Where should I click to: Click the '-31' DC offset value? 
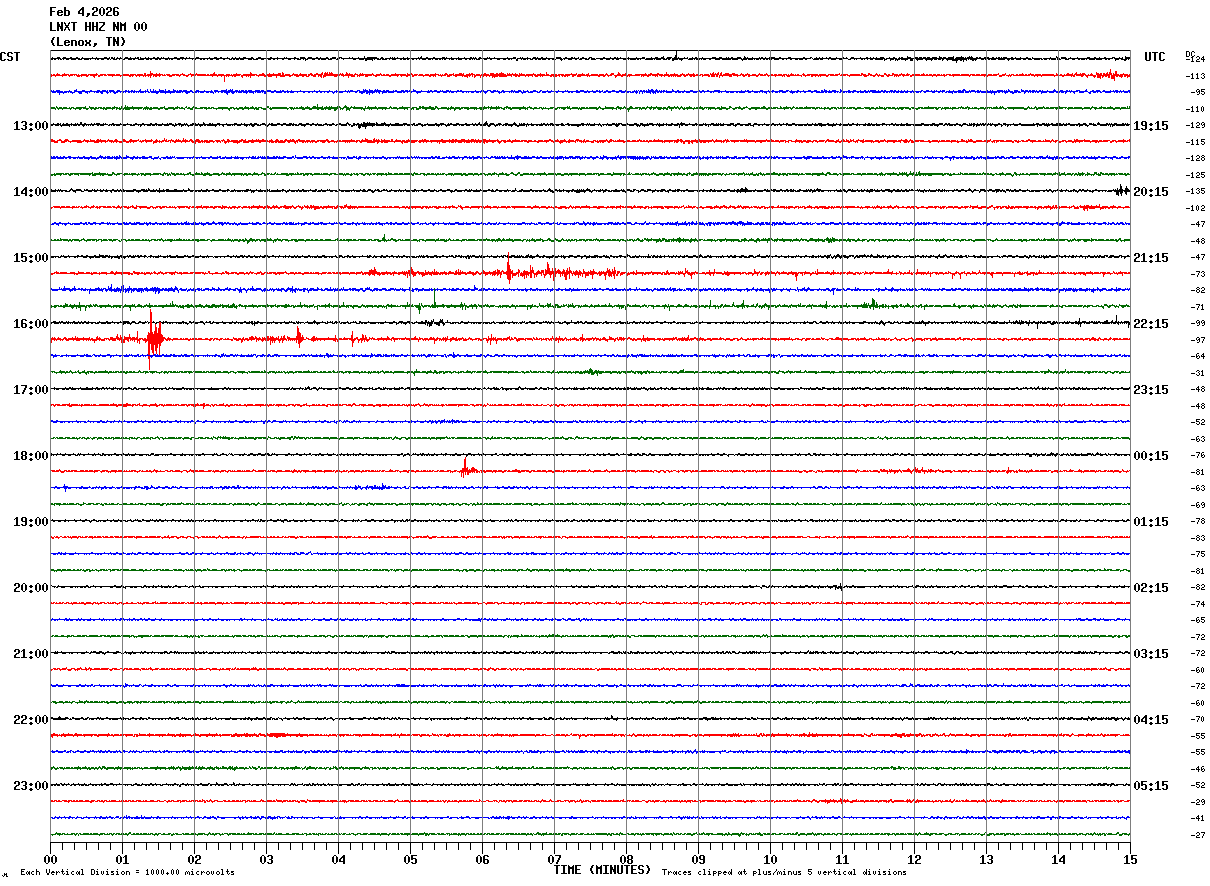click(x=1197, y=373)
